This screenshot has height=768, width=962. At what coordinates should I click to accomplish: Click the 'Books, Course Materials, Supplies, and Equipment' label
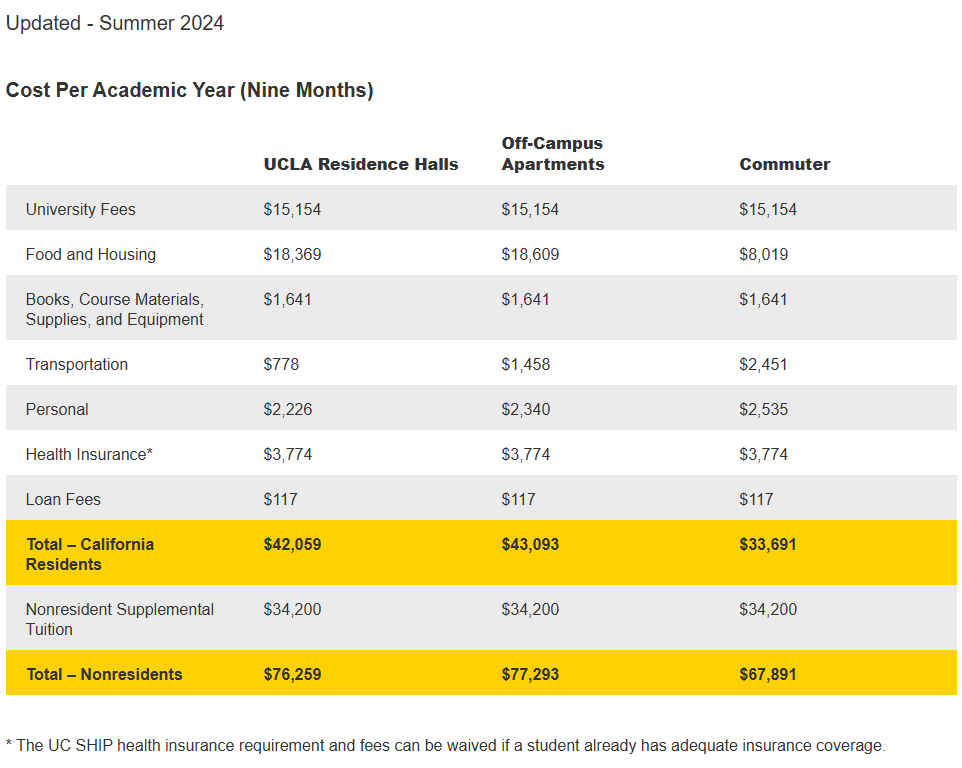115,310
